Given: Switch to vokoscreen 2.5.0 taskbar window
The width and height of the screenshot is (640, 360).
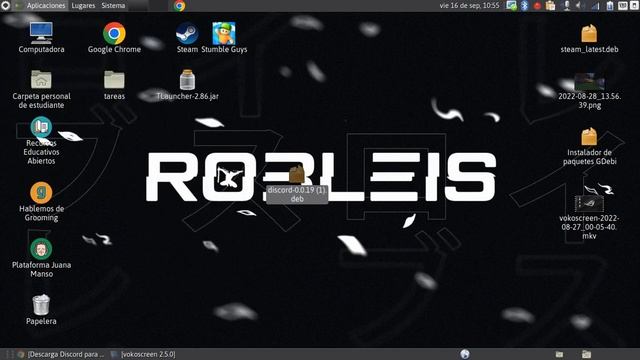Looking at the screenshot, I should click(x=143, y=354).
